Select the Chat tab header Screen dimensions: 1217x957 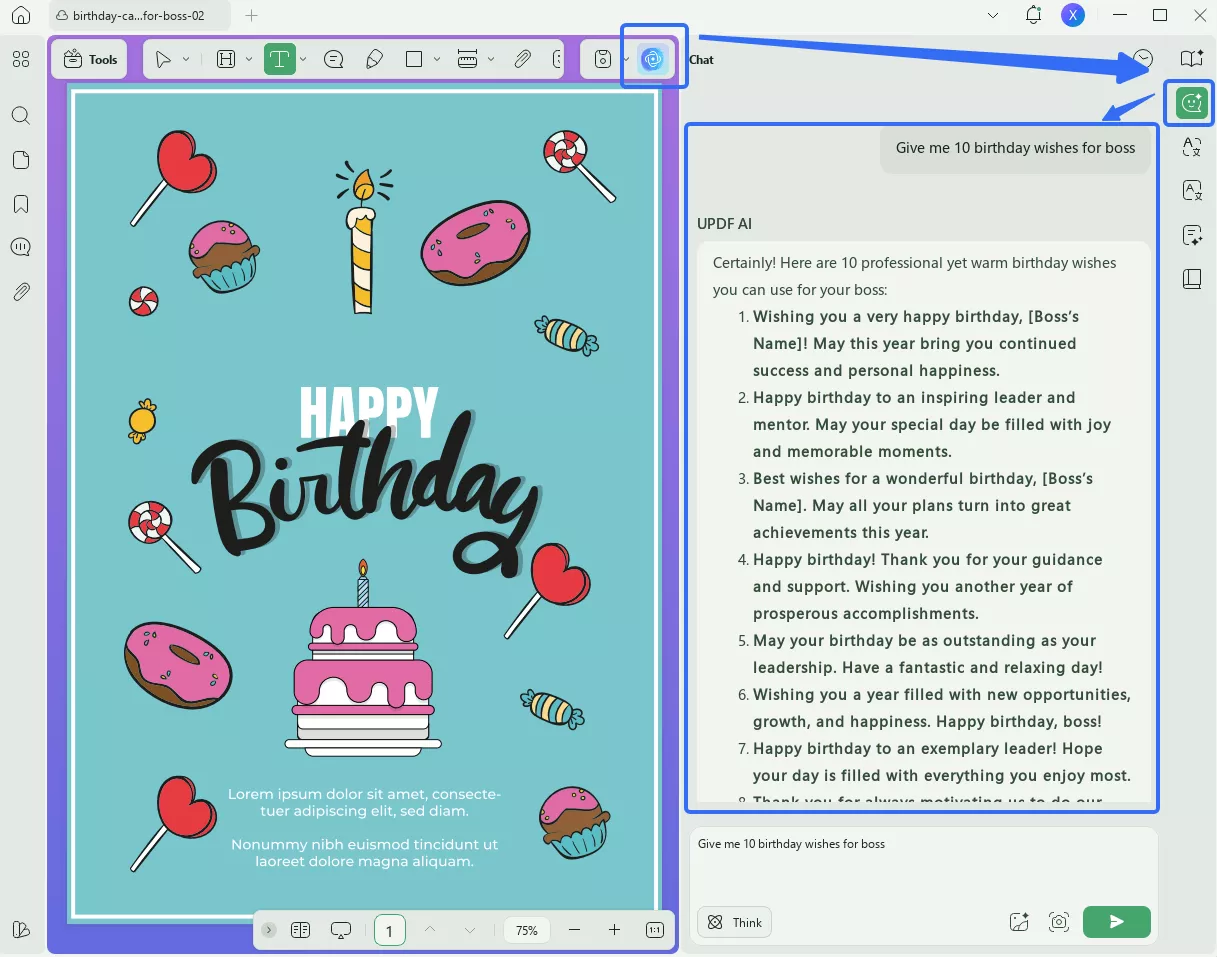(701, 59)
